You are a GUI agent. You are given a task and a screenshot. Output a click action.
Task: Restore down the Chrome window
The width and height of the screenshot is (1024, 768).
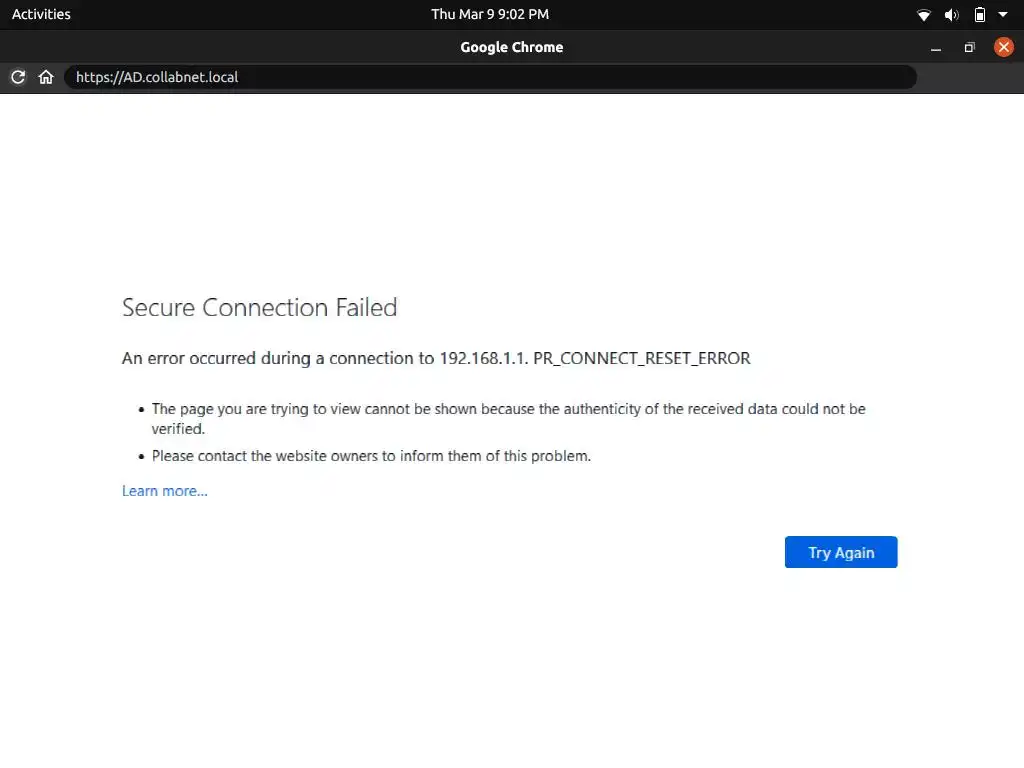[x=969, y=48]
